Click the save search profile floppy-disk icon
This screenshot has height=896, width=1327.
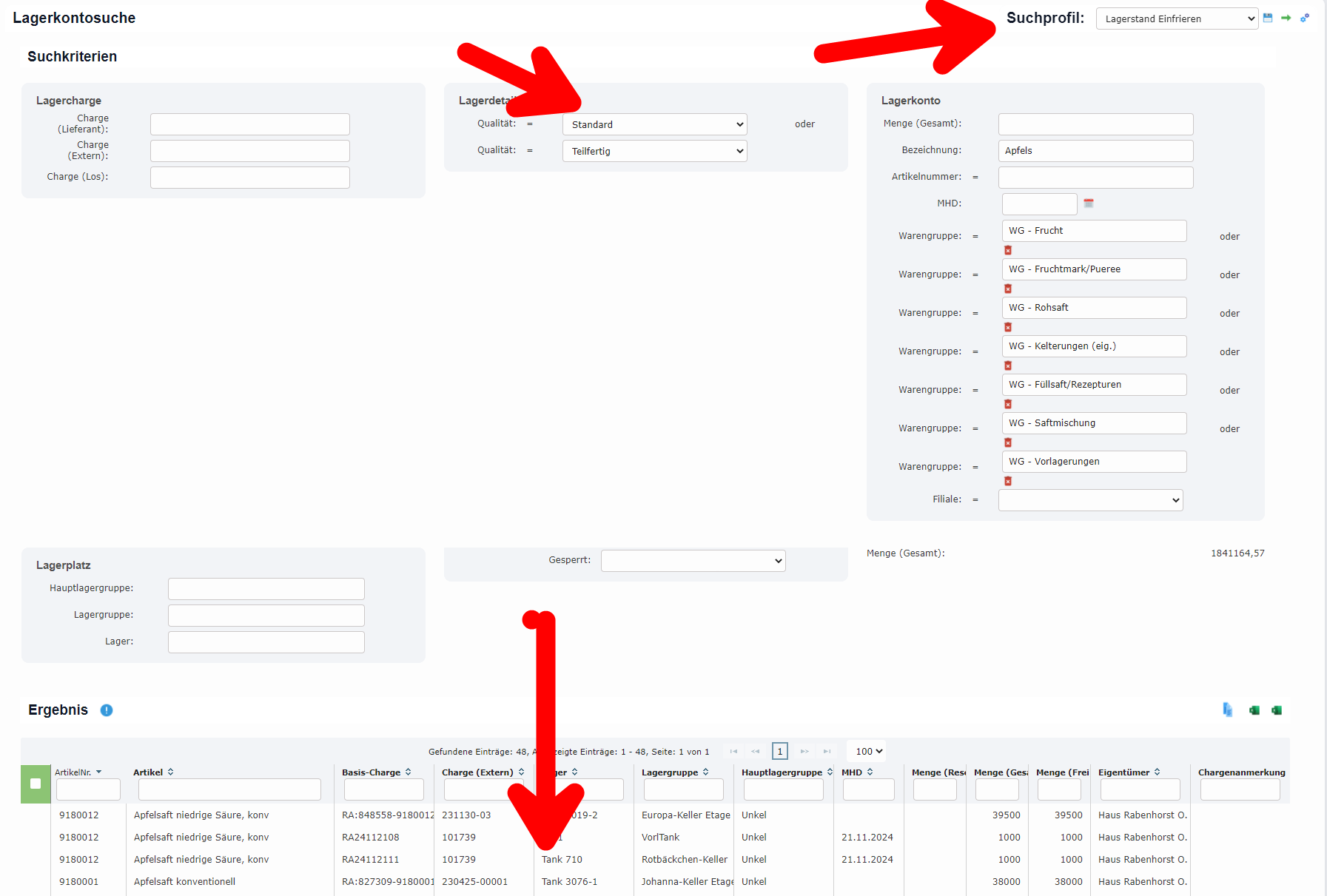1268,18
